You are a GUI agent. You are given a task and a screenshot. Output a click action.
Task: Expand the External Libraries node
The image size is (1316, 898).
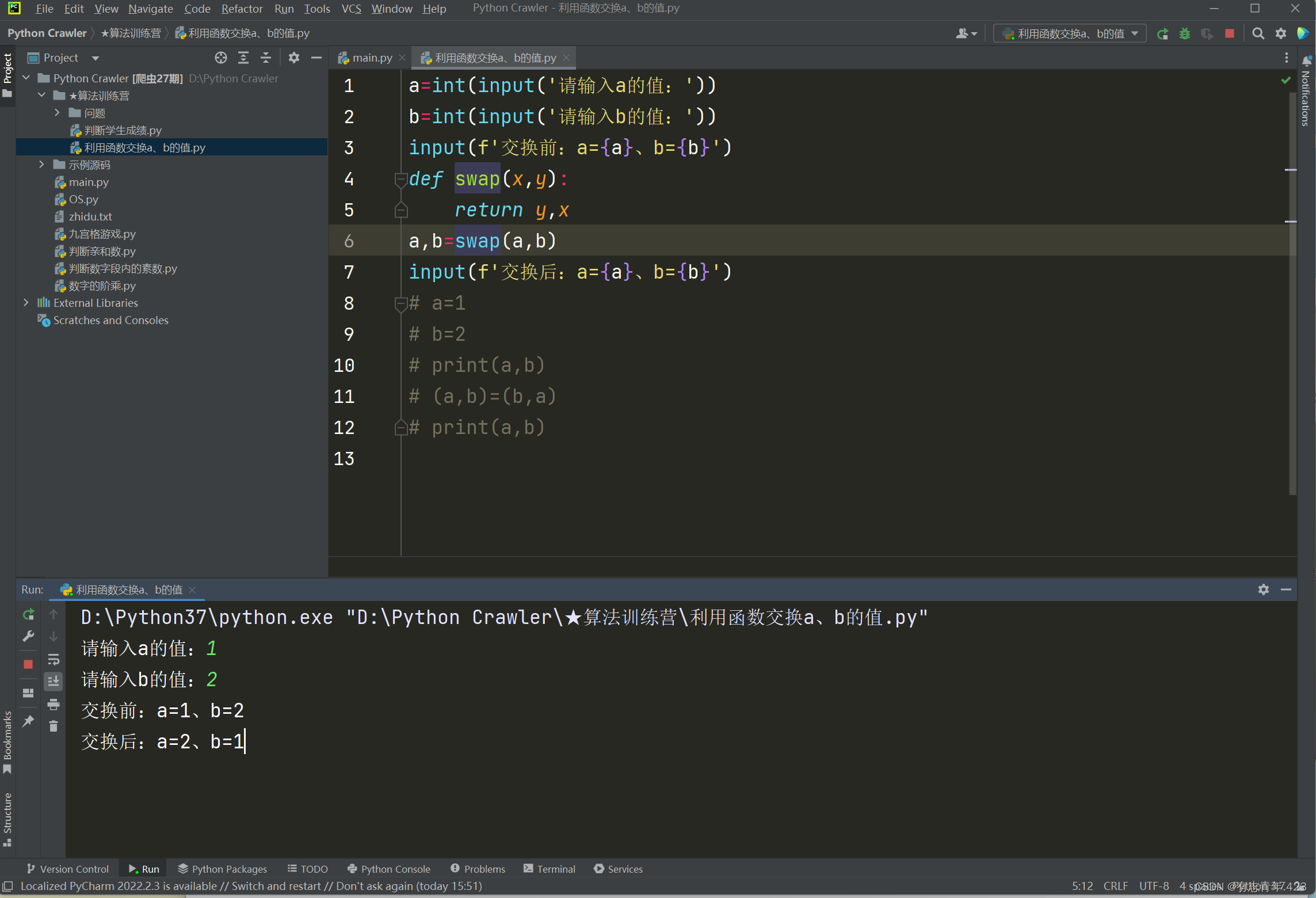(x=26, y=302)
